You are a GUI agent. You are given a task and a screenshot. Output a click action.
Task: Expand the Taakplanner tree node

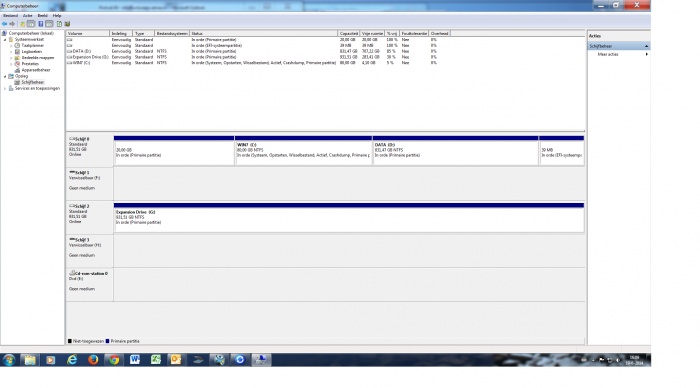(x=11, y=46)
